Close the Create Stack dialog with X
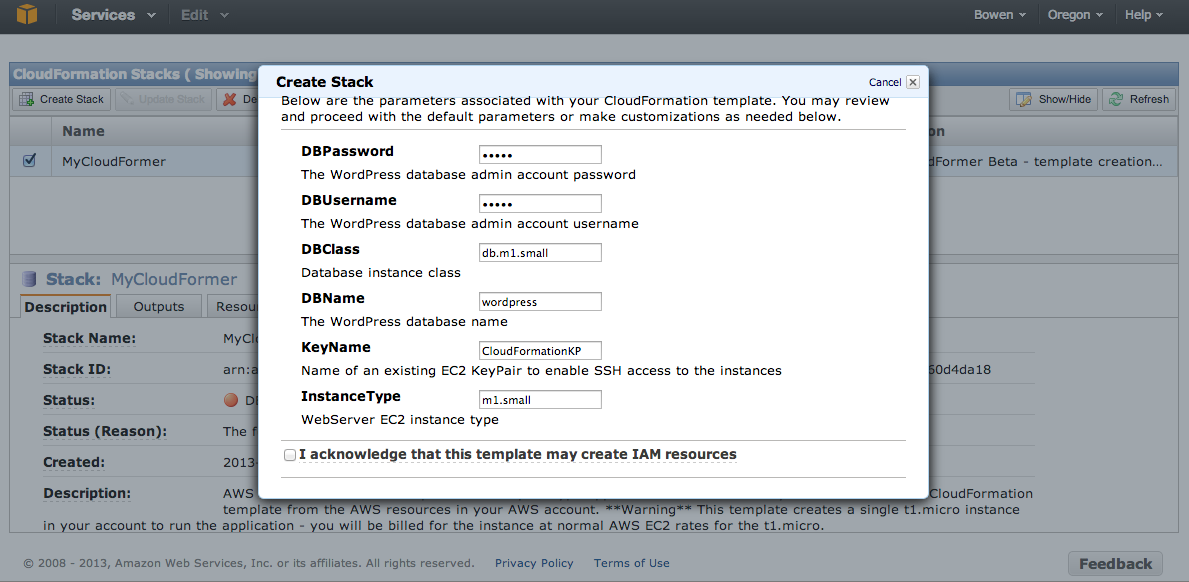Image resolution: width=1189 pixels, height=582 pixels. 913,82
